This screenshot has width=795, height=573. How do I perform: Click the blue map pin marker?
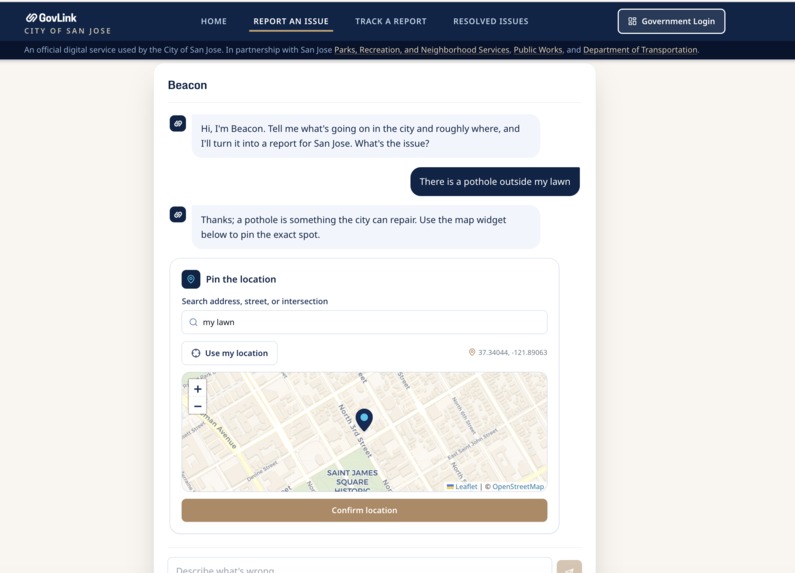point(364,420)
